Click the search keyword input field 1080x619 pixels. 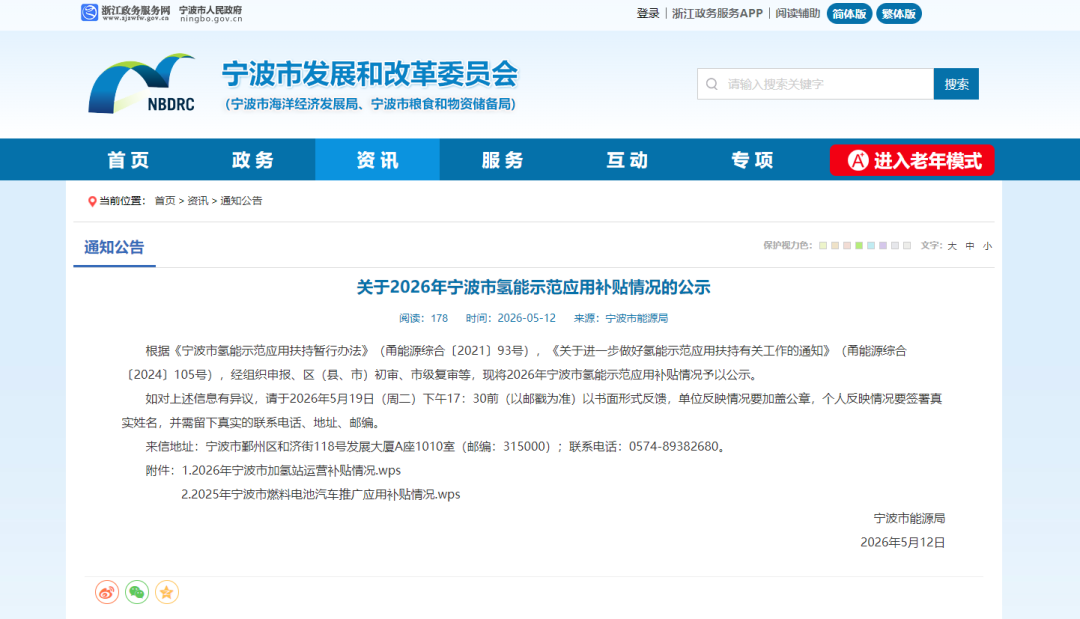click(816, 84)
